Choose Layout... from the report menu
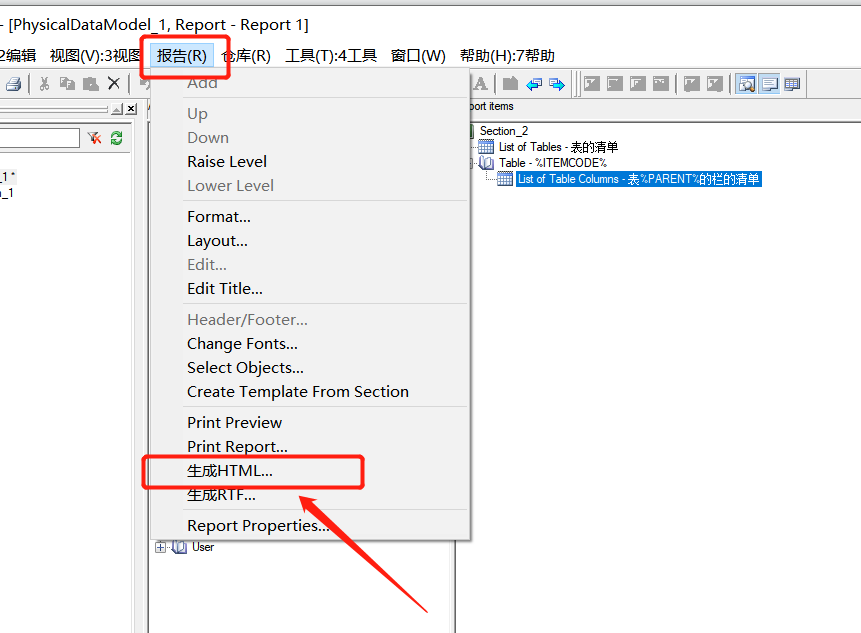 coord(310,240)
